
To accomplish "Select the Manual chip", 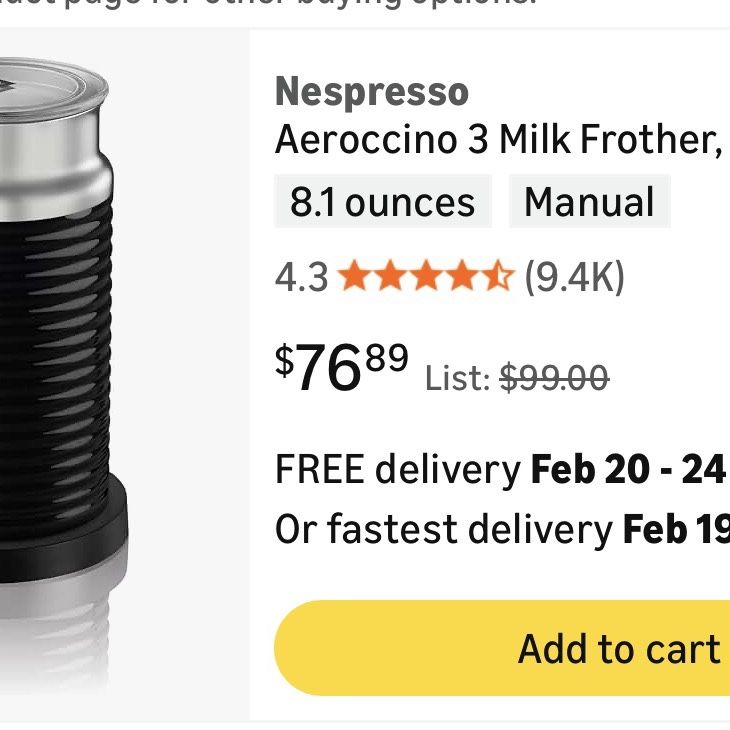I will coord(589,201).
